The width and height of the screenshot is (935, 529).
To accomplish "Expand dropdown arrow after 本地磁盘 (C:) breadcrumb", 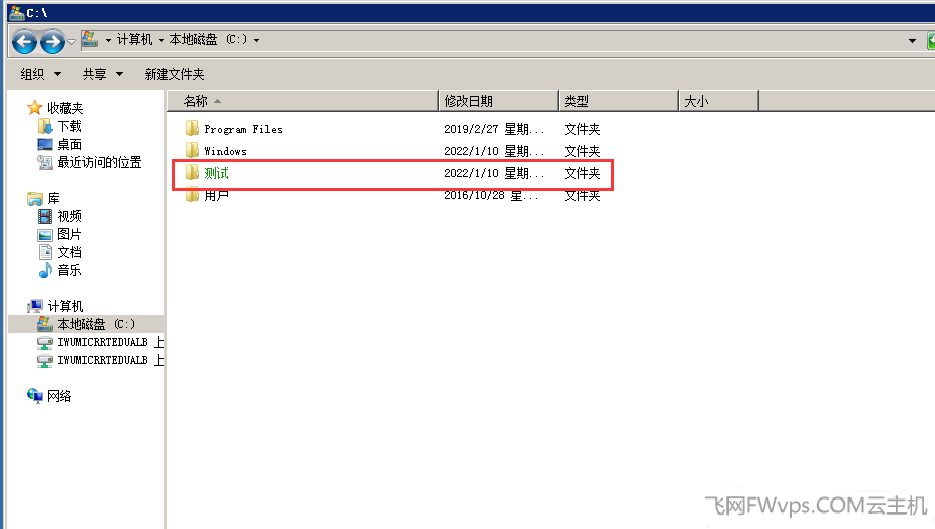I will tap(256, 40).
